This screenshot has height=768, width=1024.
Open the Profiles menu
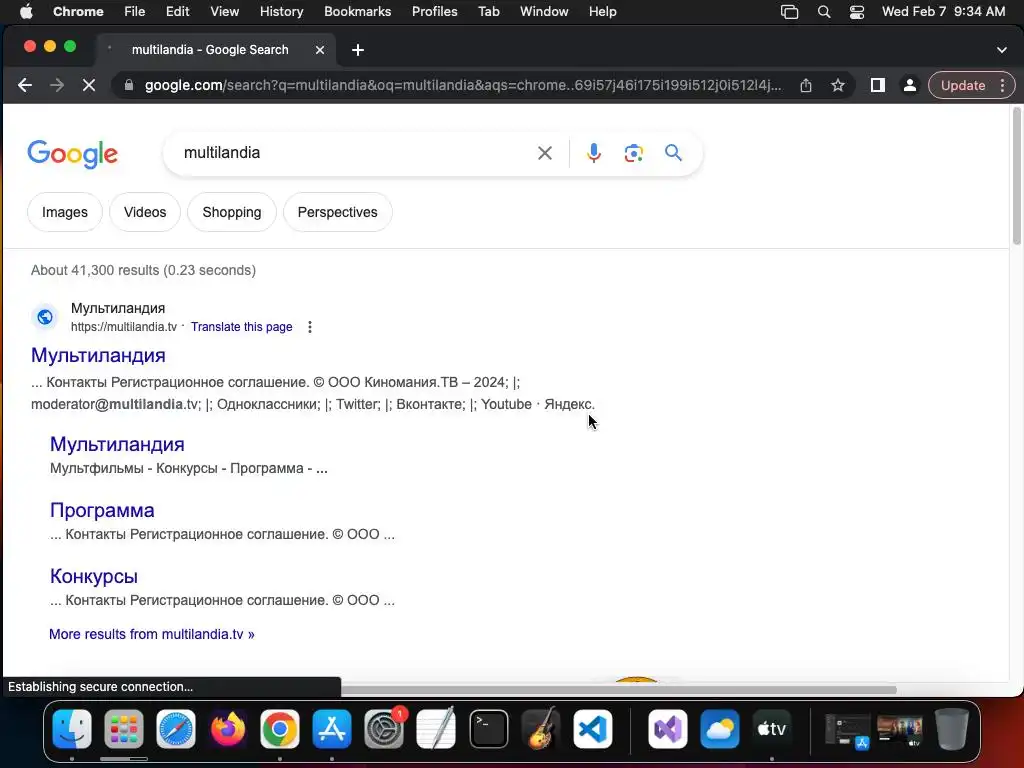(434, 12)
